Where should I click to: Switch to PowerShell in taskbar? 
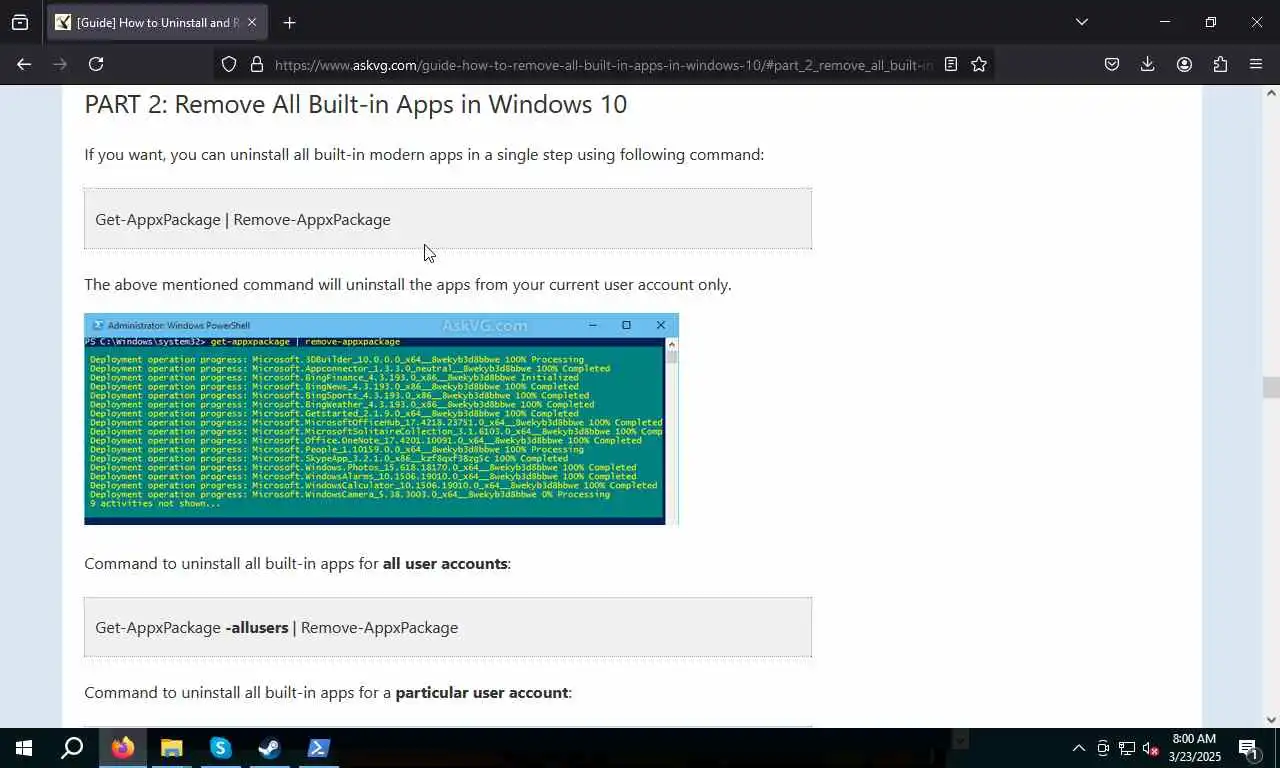[x=319, y=748]
